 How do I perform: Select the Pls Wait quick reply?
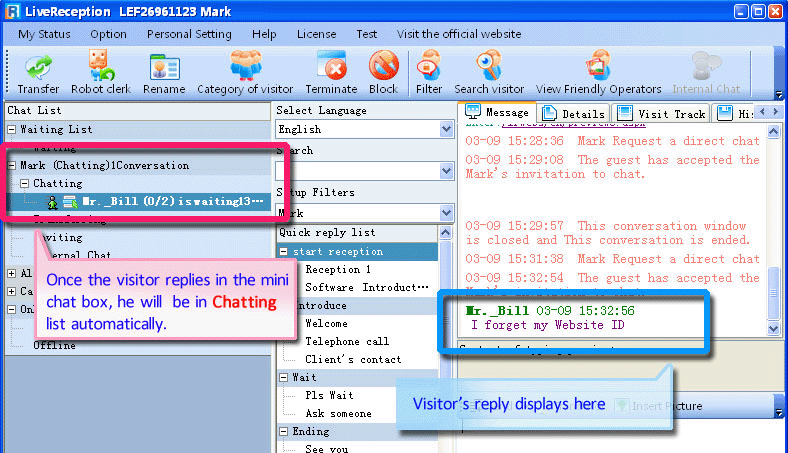pyautogui.click(x=329, y=395)
